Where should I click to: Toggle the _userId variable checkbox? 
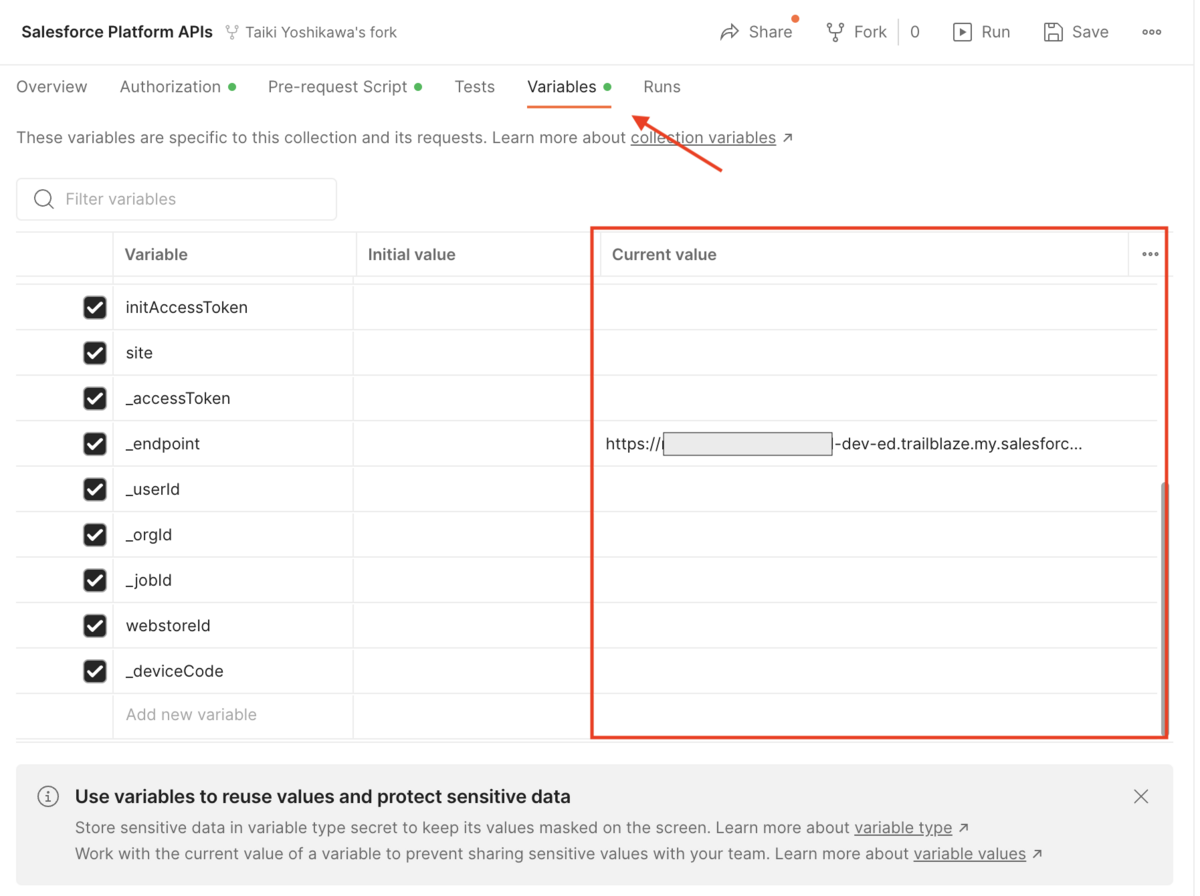coord(95,489)
